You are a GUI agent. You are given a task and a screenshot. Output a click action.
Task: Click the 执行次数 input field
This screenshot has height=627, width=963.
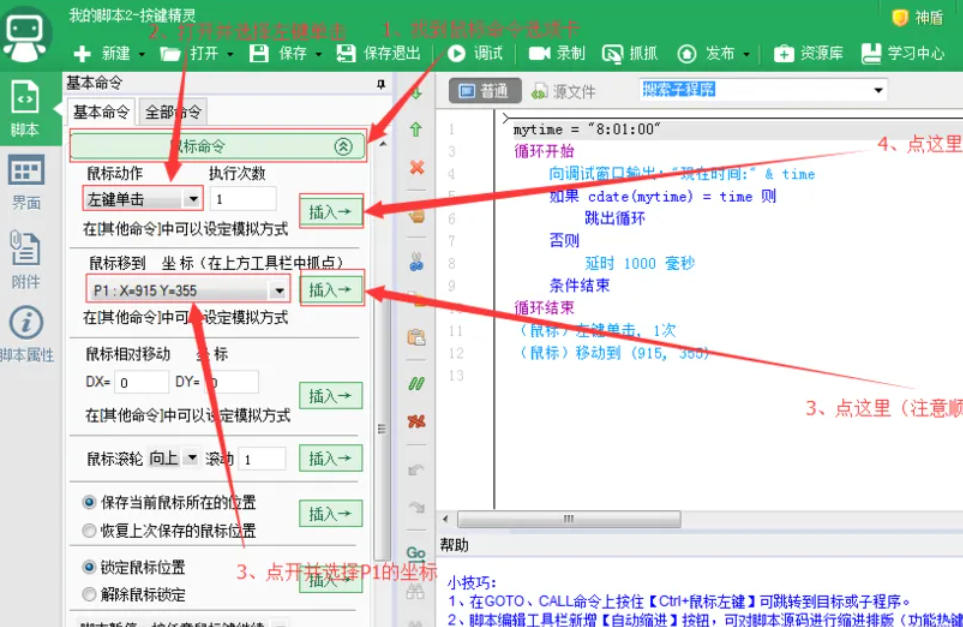[244, 200]
